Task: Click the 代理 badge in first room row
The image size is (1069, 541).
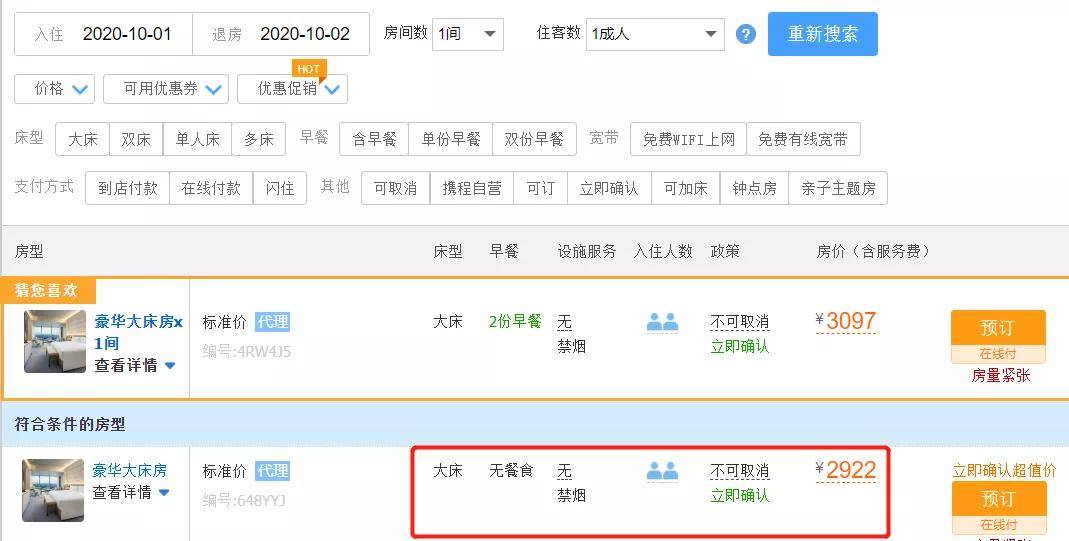Action: tap(272, 322)
